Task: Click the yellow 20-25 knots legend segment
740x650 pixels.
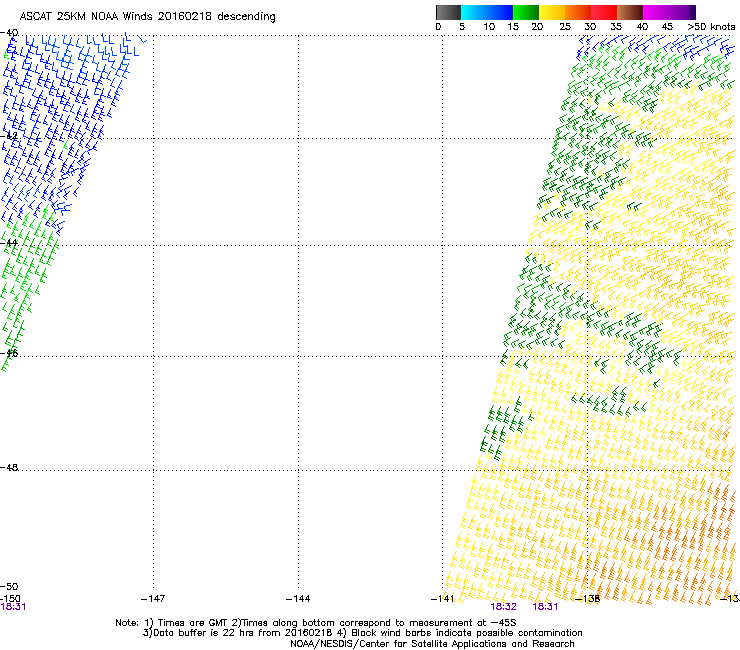Action: (552, 12)
